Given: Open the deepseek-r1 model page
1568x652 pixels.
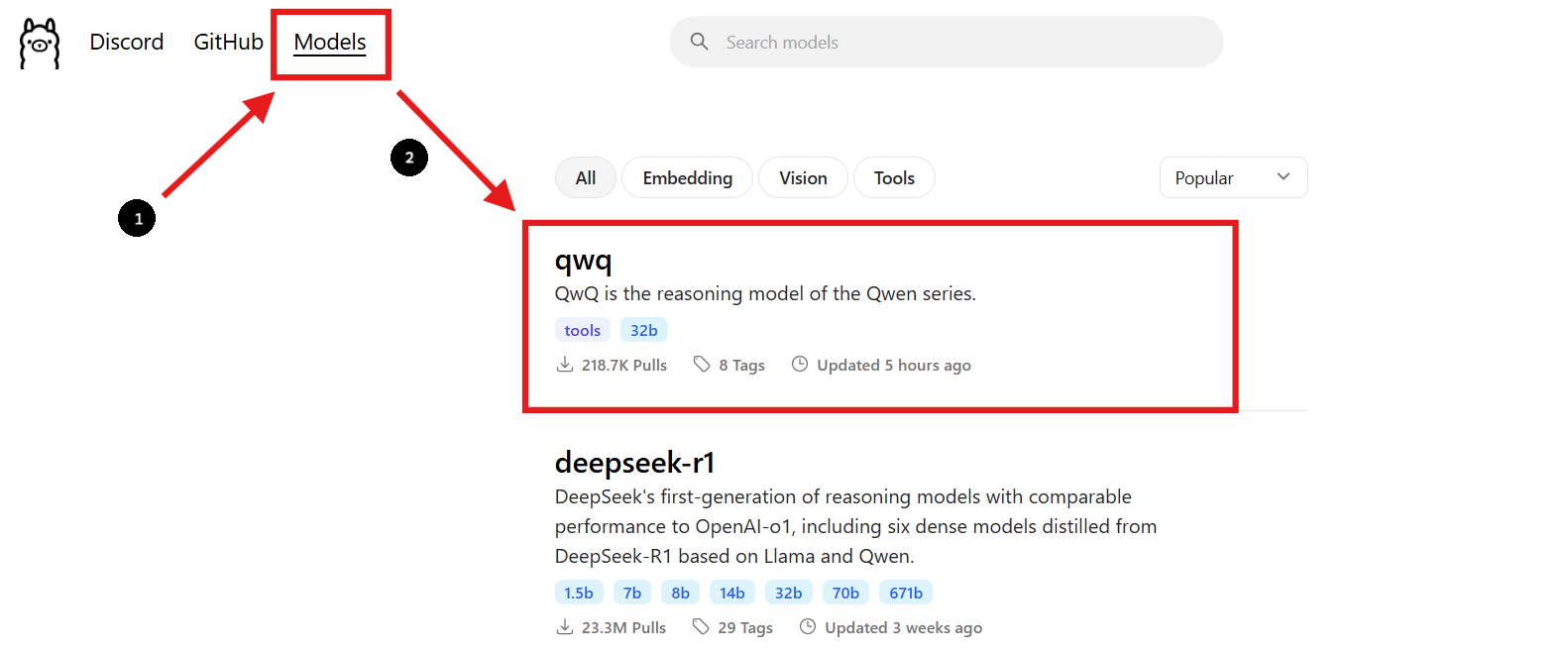Looking at the screenshot, I should (x=635, y=463).
